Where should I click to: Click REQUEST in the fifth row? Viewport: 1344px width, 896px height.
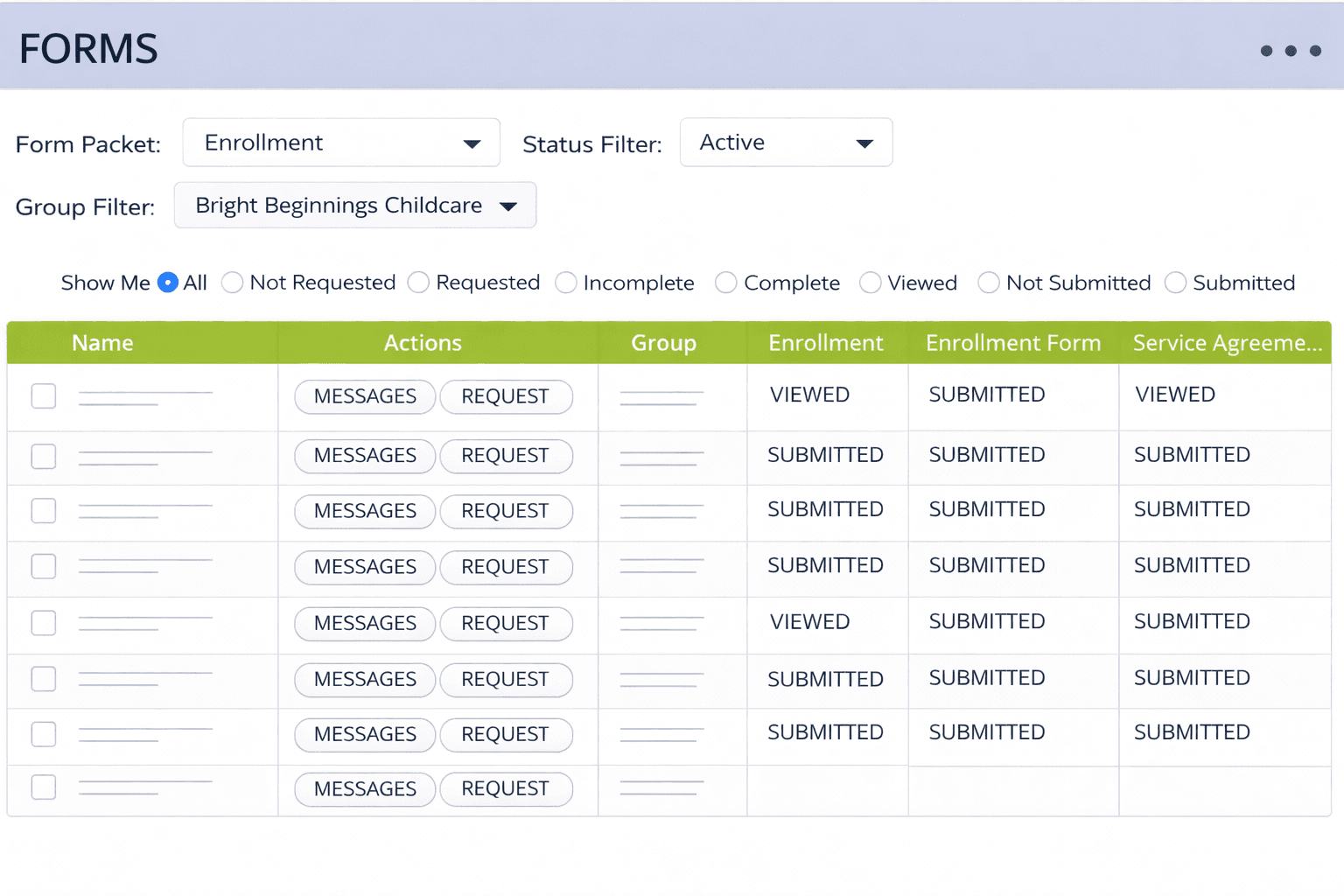tap(506, 623)
